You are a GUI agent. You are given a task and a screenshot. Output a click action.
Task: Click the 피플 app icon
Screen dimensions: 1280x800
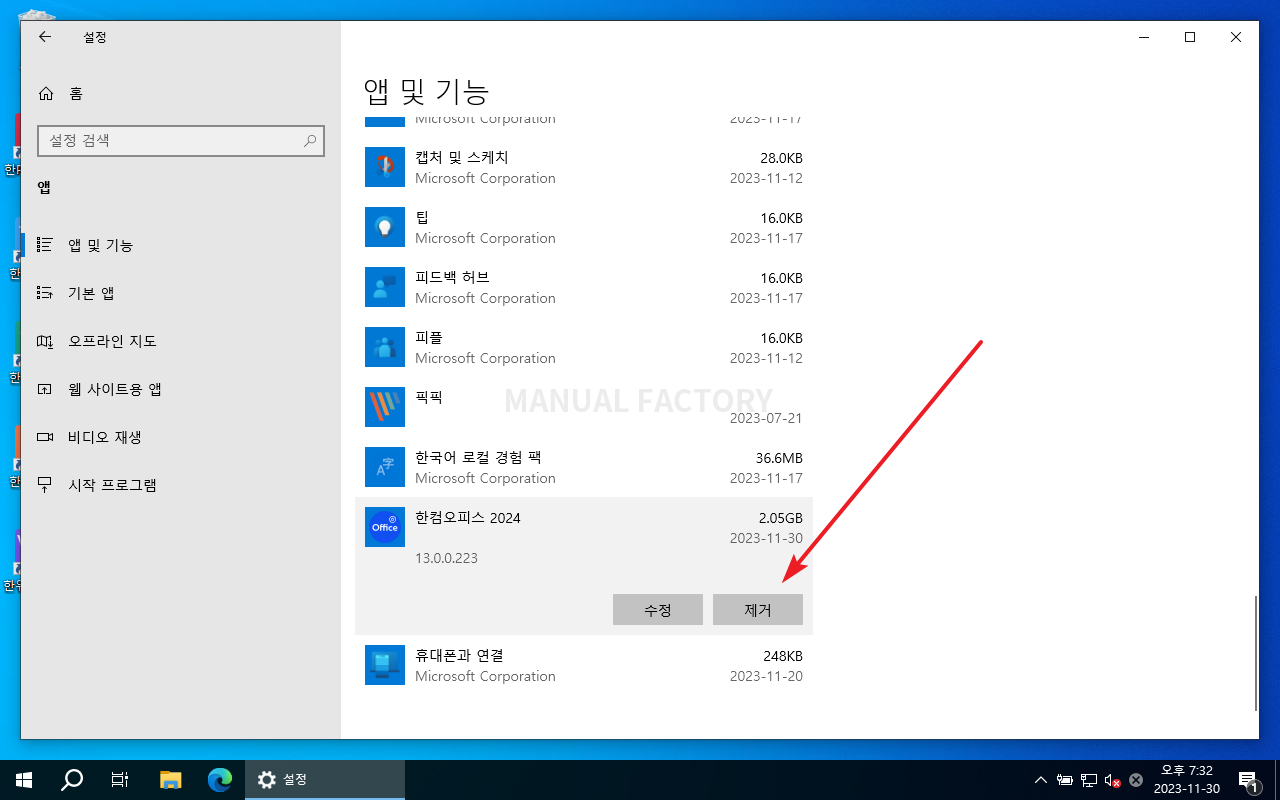click(385, 347)
